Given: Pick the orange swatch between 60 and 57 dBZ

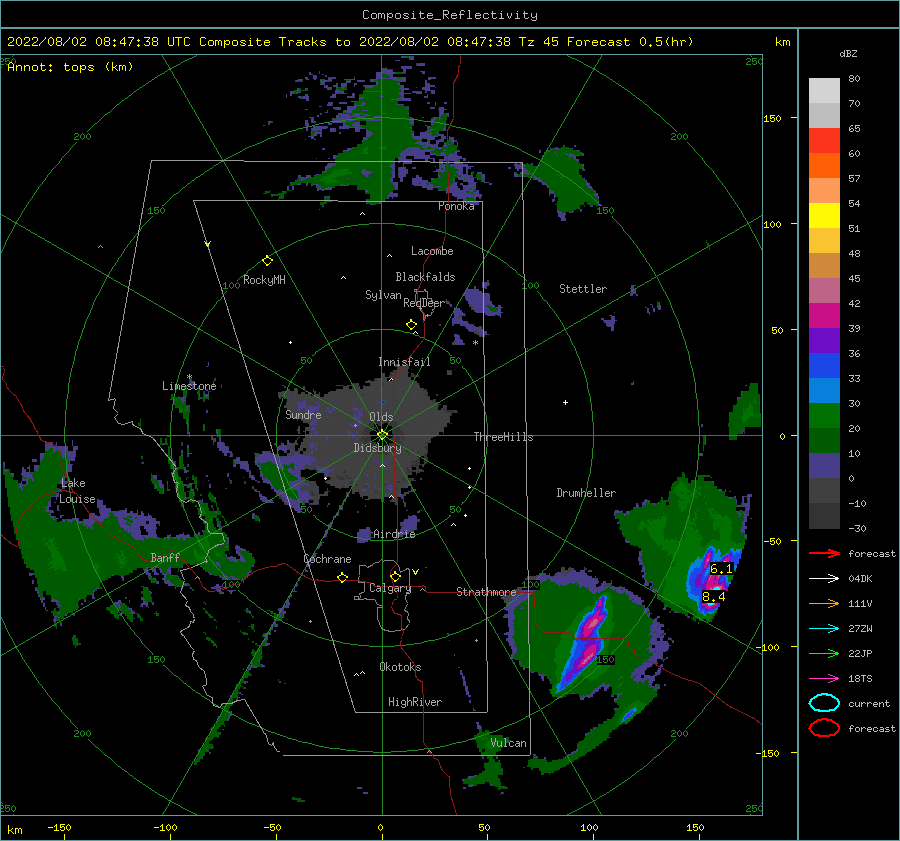Looking at the screenshot, I should coord(824,165).
